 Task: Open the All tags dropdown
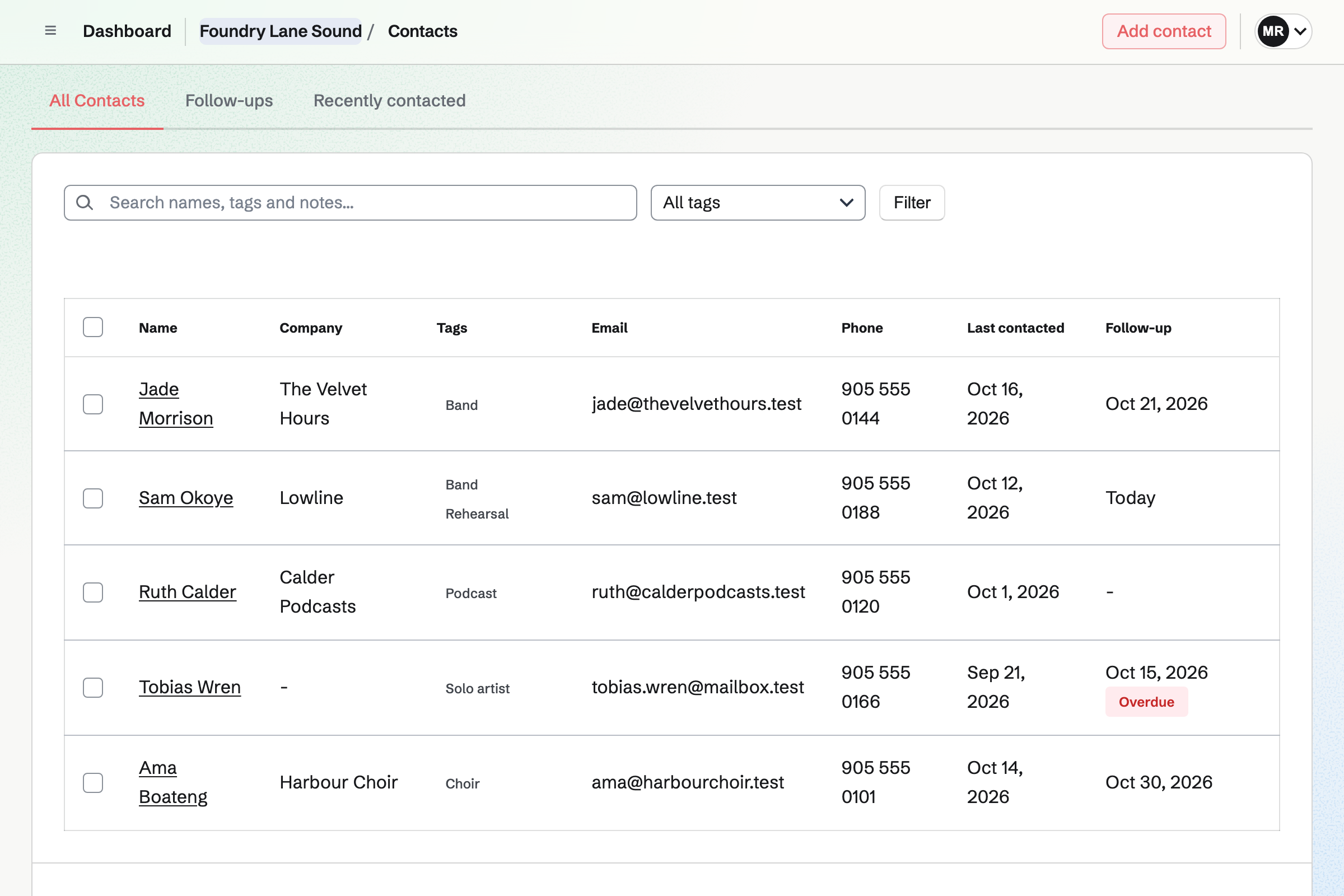click(758, 202)
